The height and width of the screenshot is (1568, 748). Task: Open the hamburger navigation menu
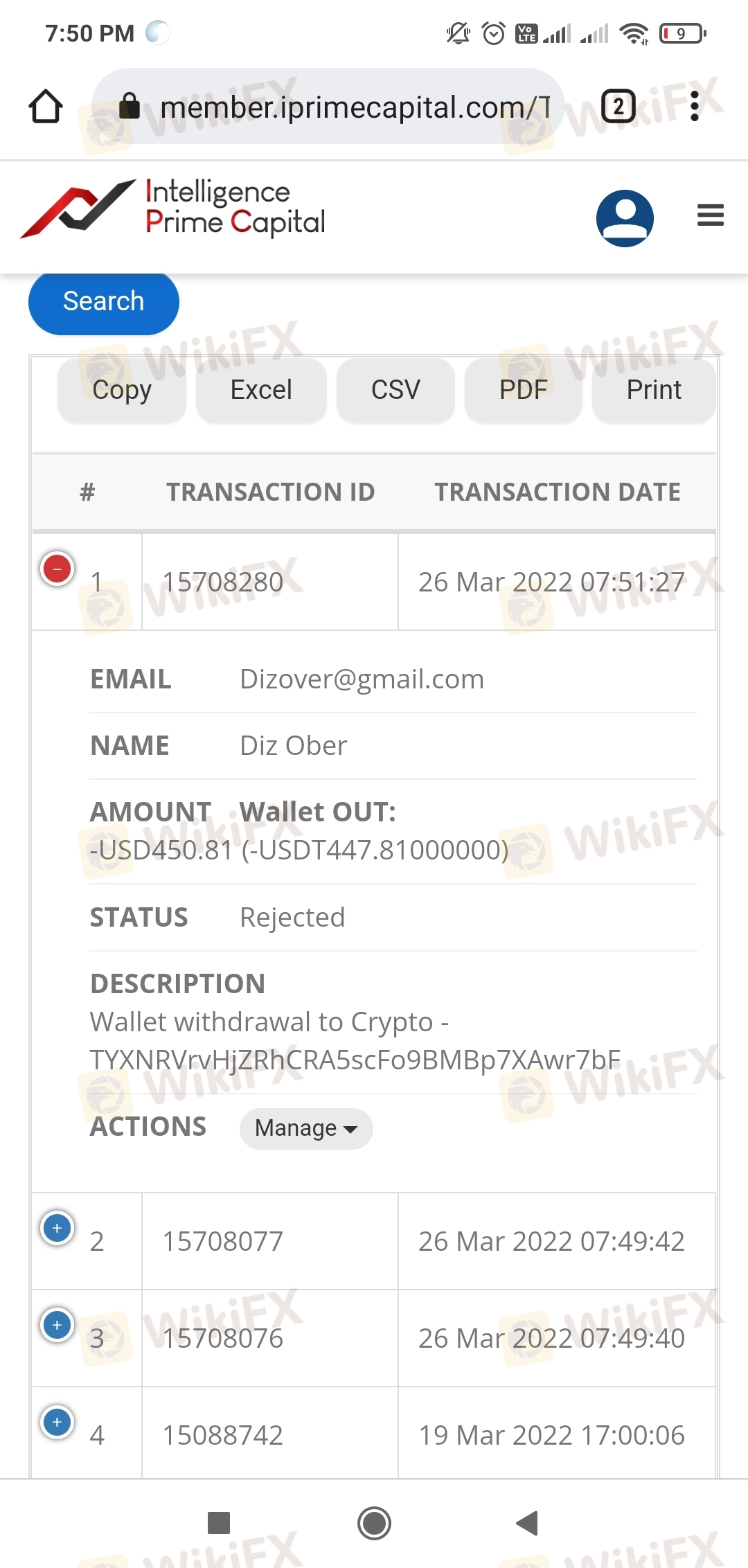click(x=711, y=215)
